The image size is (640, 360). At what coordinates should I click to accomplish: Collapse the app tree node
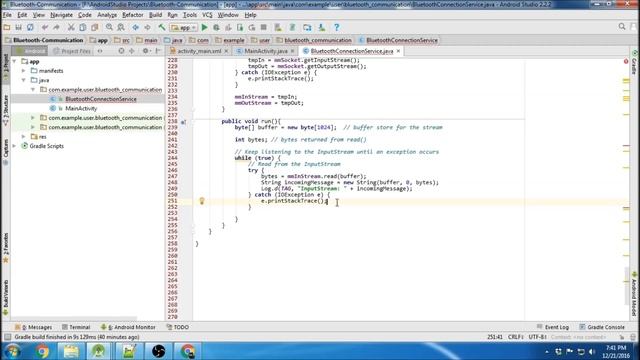pos(15,61)
